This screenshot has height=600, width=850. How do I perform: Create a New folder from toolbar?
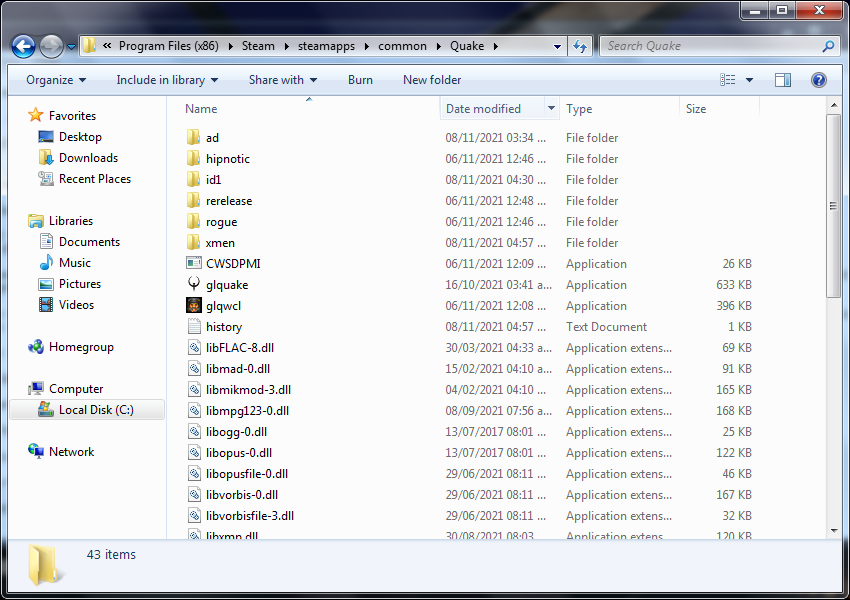point(432,80)
